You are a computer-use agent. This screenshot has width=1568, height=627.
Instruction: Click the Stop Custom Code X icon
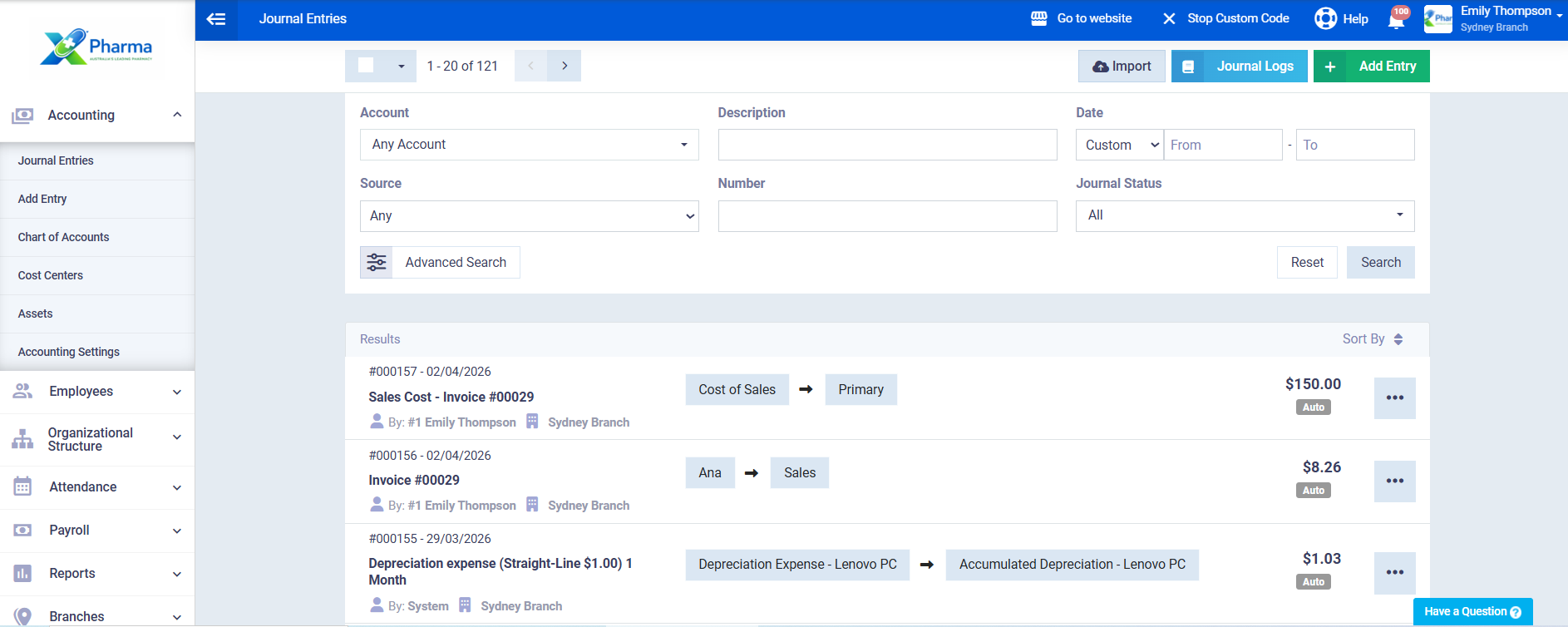pos(1169,18)
